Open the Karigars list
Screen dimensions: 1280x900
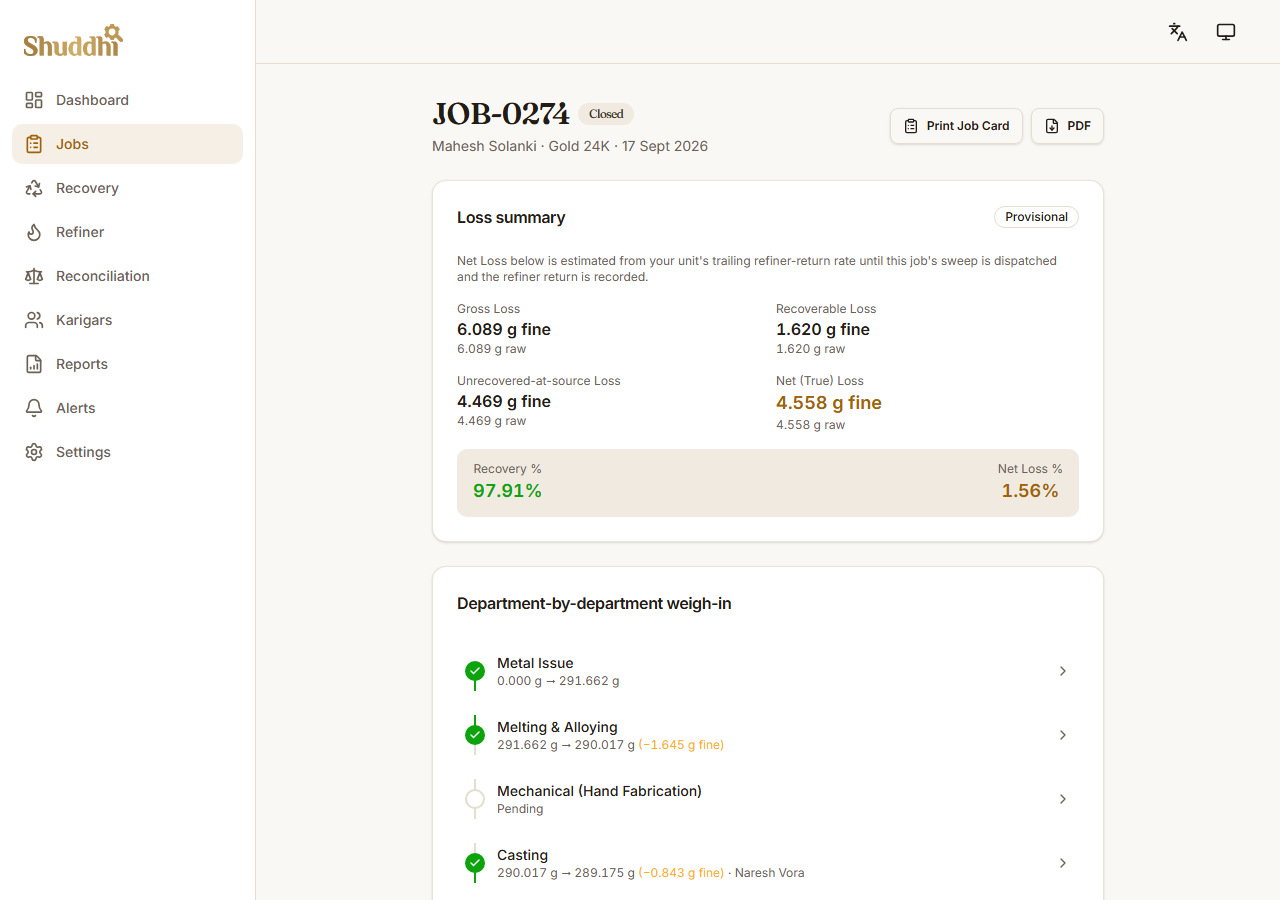click(x=127, y=320)
